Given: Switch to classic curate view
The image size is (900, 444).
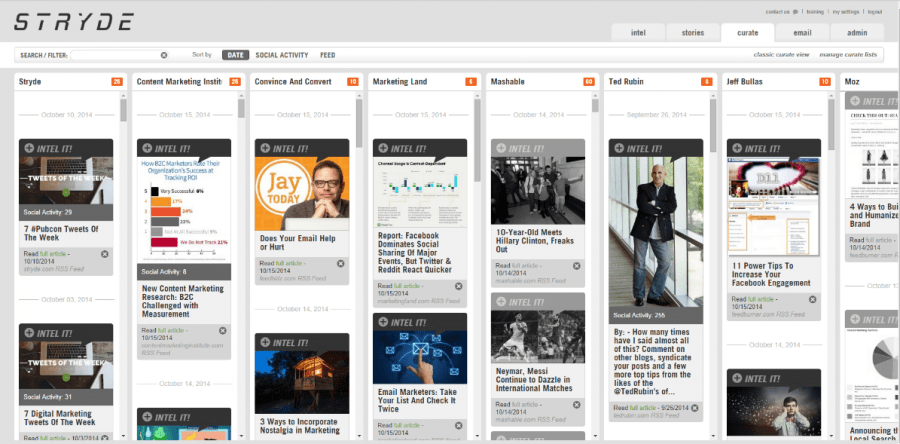Looking at the screenshot, I should point(781,55).
